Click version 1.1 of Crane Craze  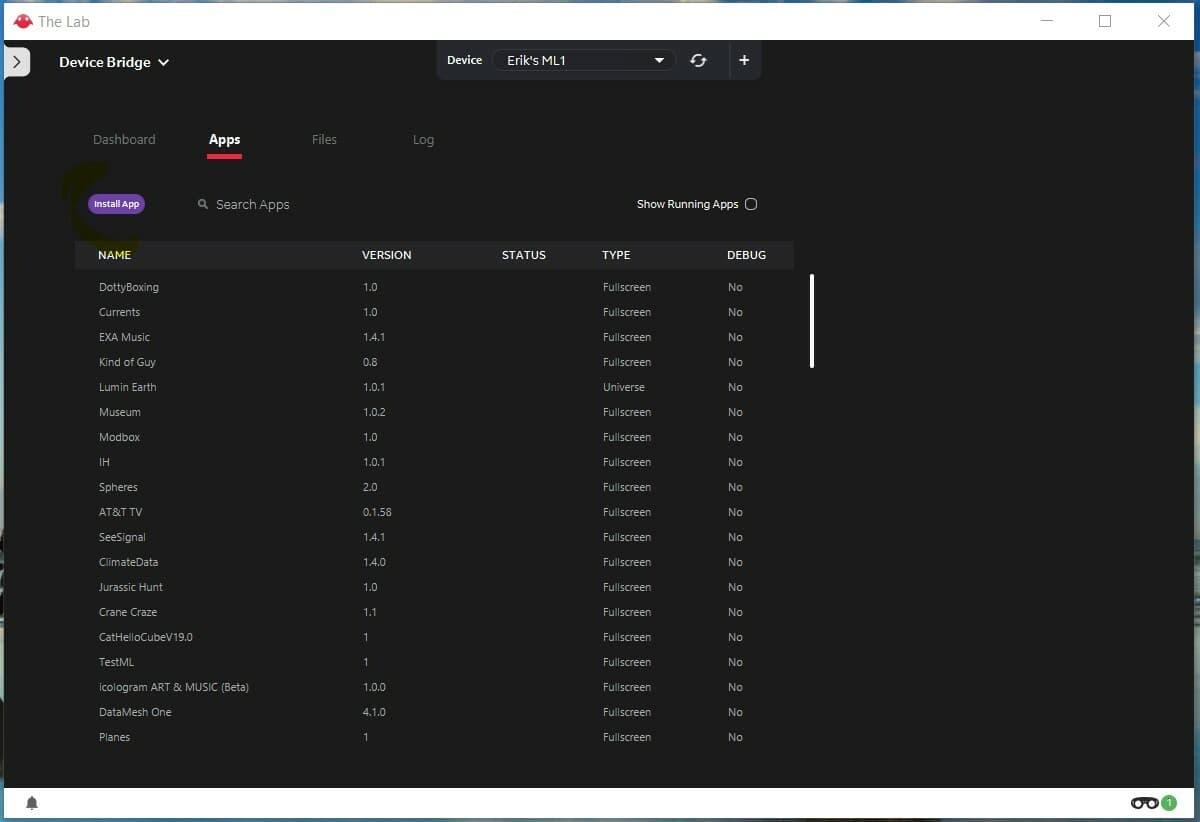[x=369, y=612]
